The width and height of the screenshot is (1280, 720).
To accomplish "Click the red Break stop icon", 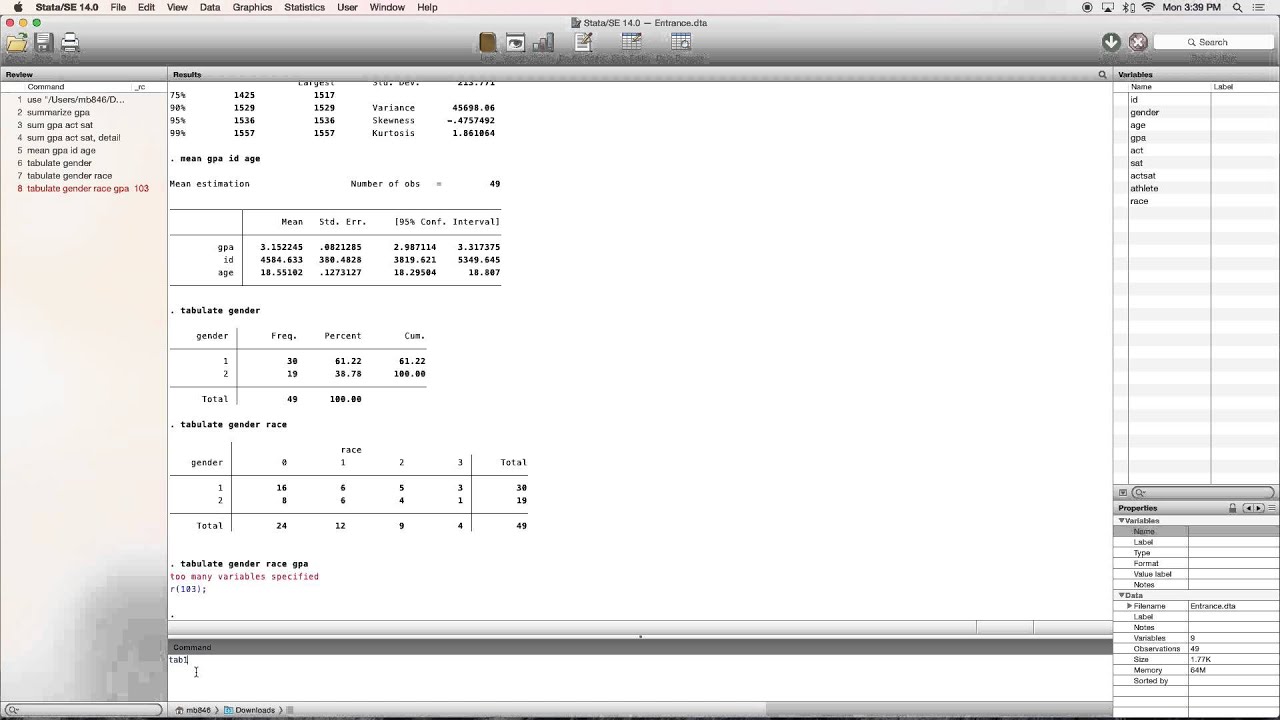I will click(x=1138, y=42).
